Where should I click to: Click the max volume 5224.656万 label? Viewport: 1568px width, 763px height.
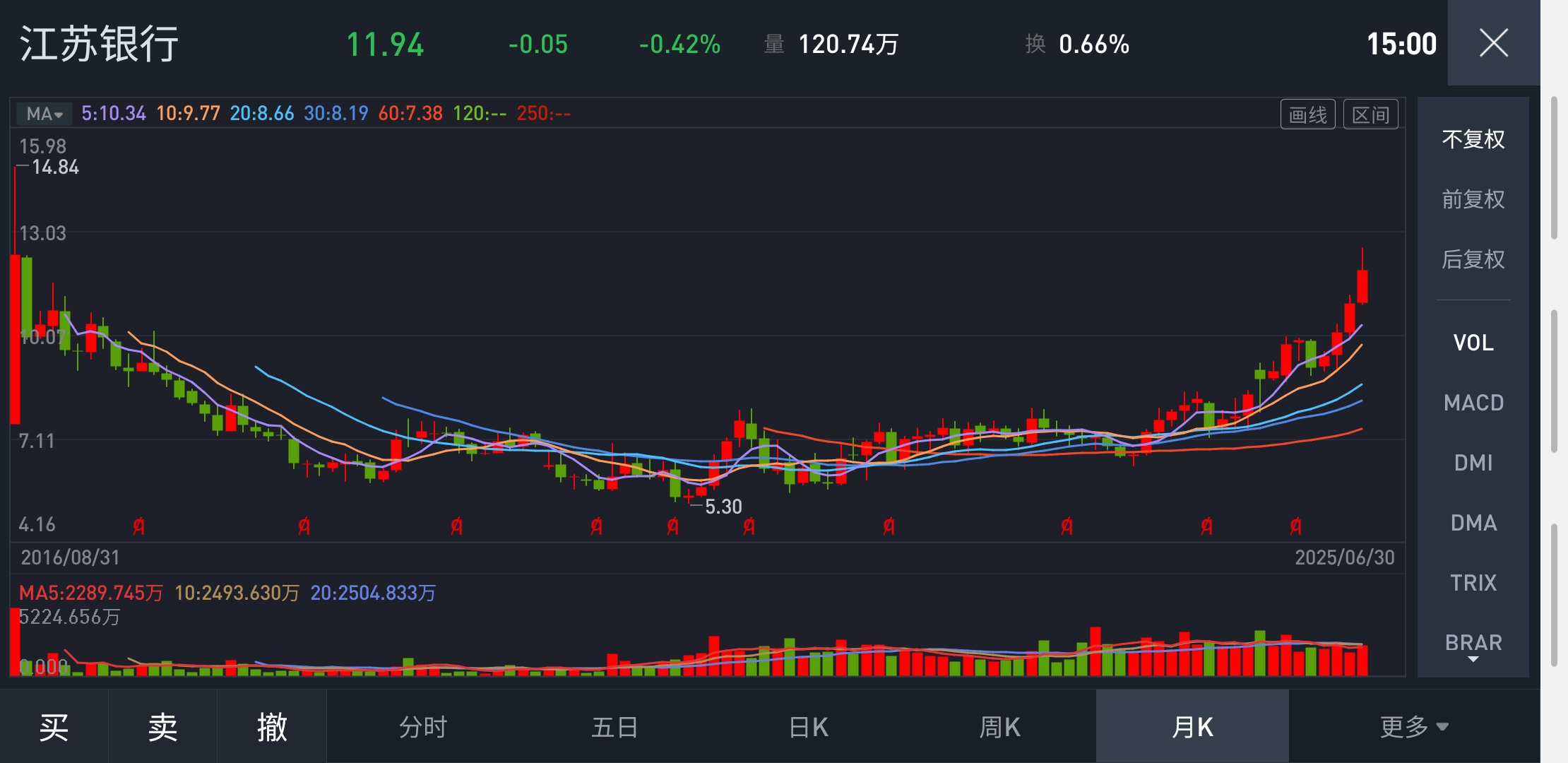(69, 617)
